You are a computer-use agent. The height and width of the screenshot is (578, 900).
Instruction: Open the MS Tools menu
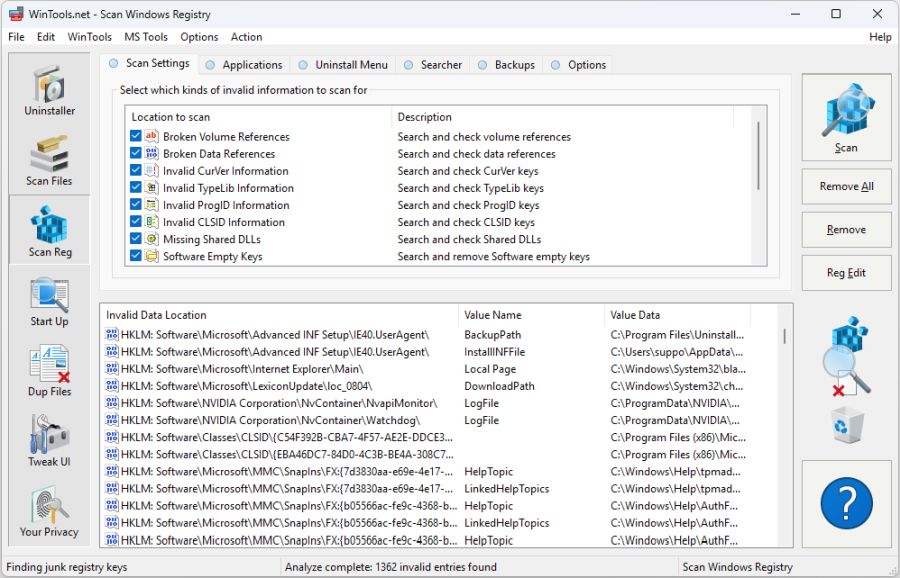[x=145, y=37]
